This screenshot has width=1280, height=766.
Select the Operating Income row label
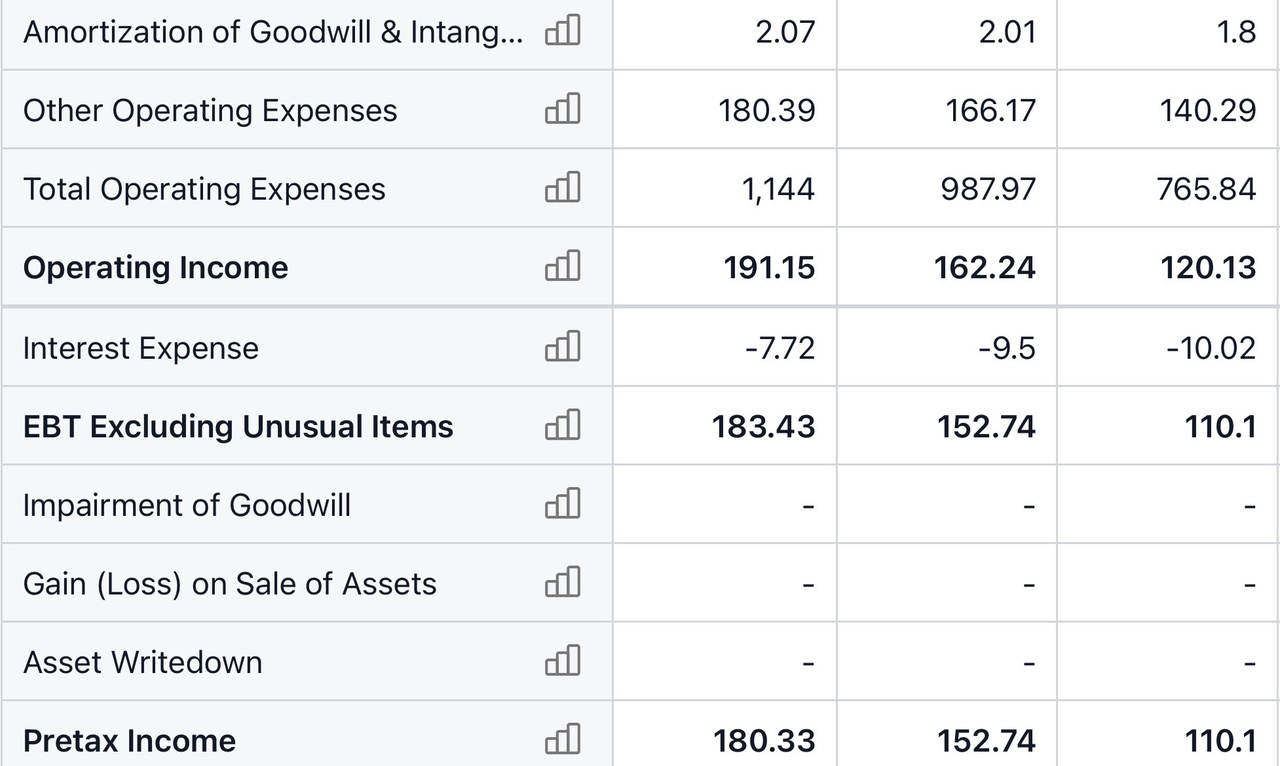155,267
